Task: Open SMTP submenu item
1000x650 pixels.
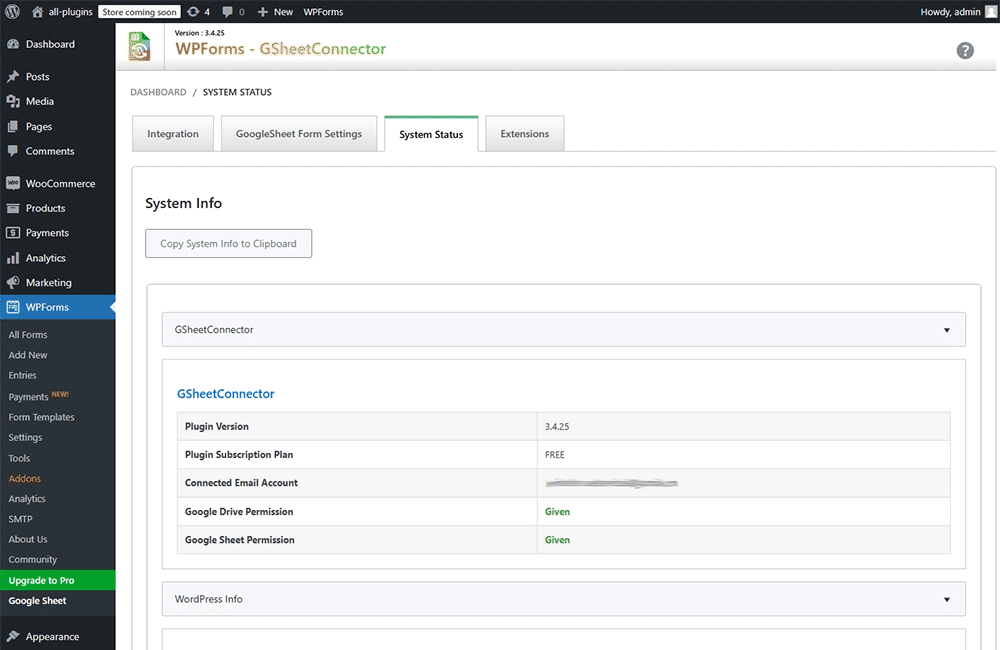Action: tap(20, 519)
